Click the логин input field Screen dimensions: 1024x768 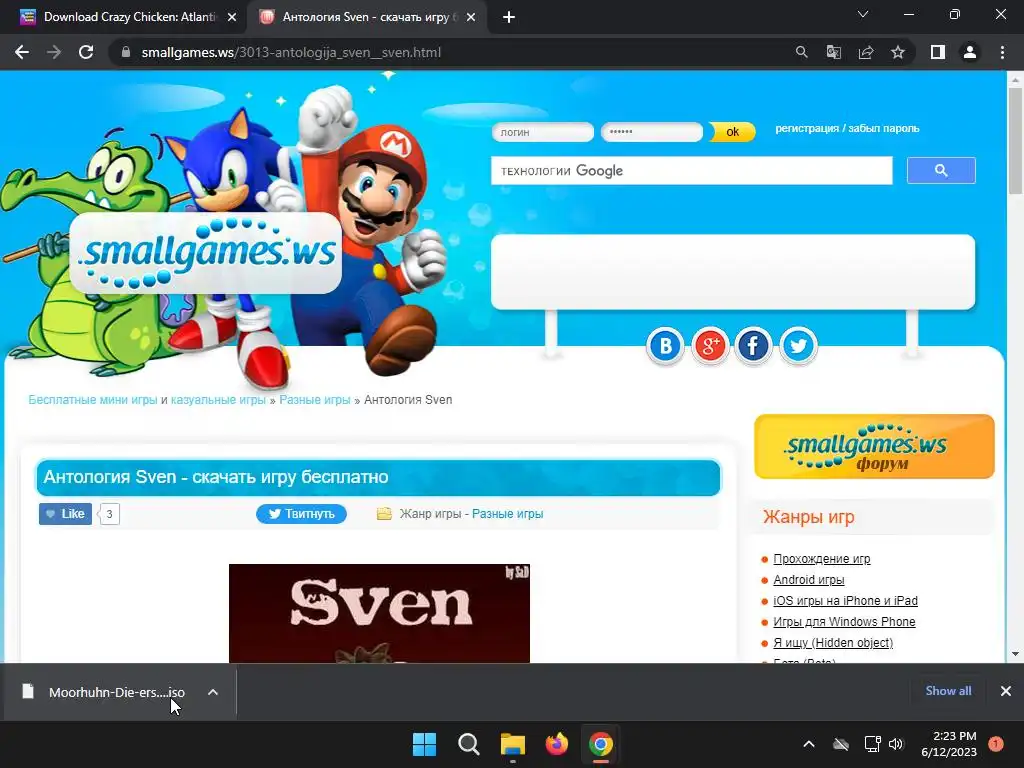(x=543, y=132)
